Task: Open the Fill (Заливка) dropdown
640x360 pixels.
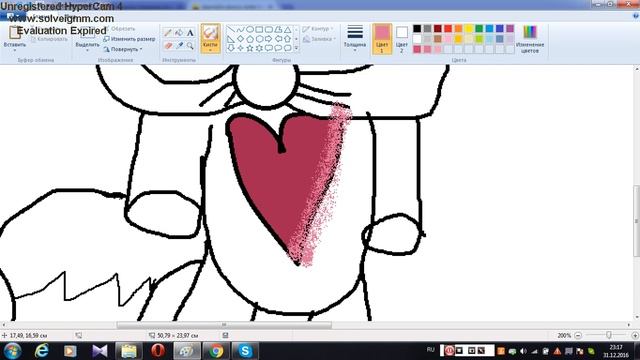Action: coord(319,39)
